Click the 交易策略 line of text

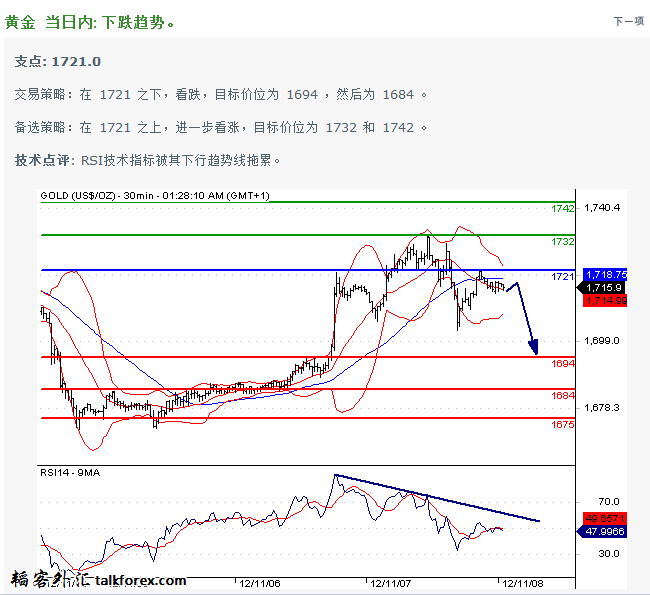[221, 95]
